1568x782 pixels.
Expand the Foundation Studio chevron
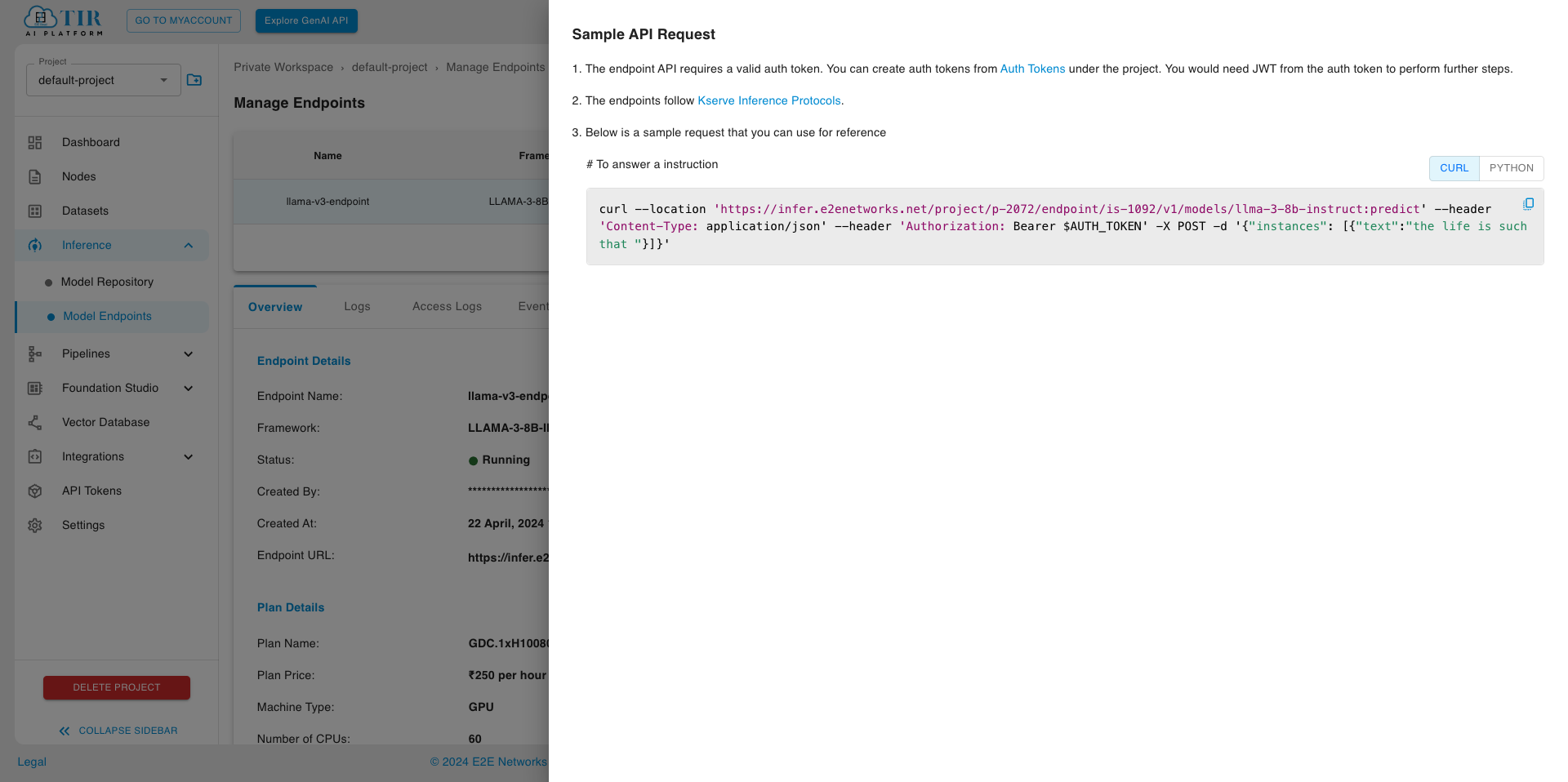[189, 388]
